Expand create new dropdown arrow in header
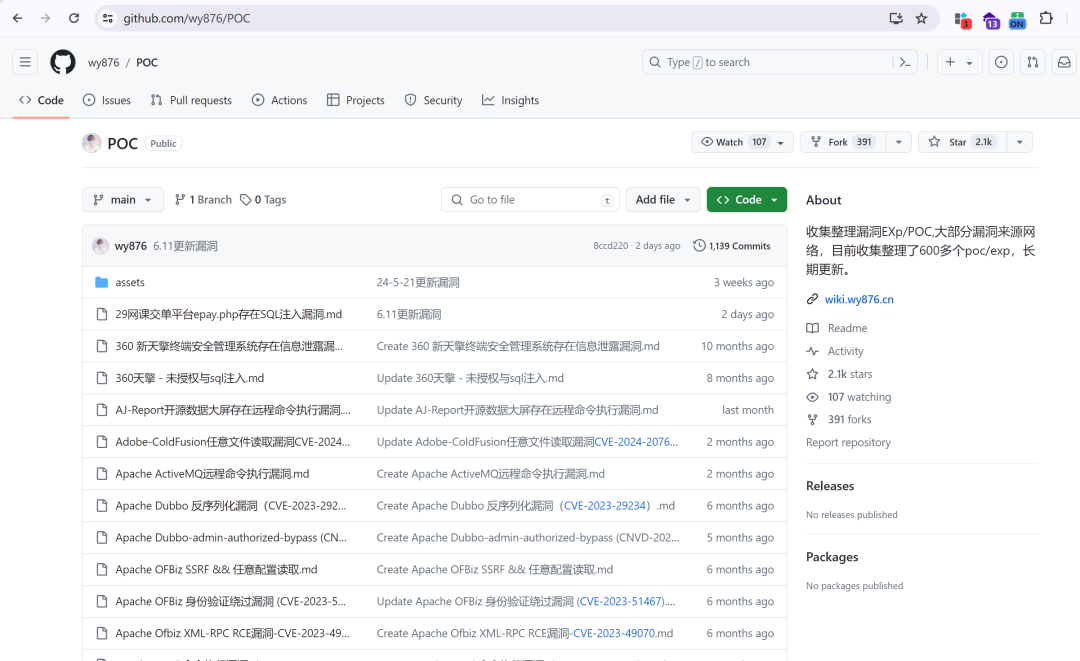Image resolution: width=1080 pixels, height=661 pixels. [969, 63]
